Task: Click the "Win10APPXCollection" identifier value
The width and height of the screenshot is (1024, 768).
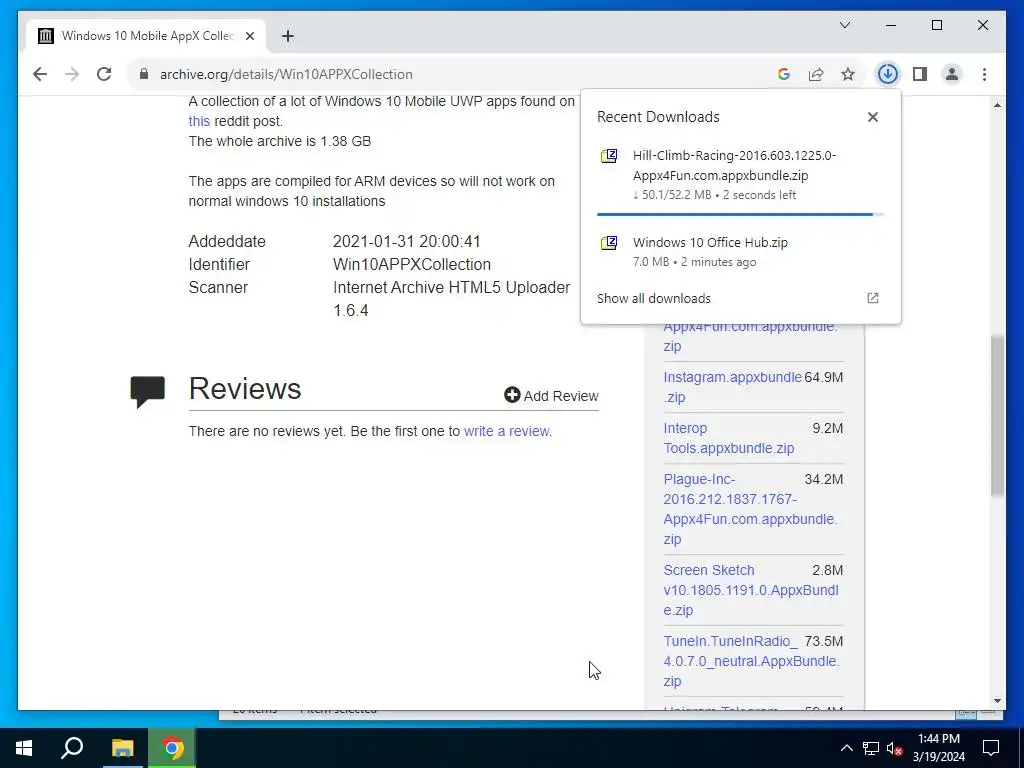Action: (411, 264)
